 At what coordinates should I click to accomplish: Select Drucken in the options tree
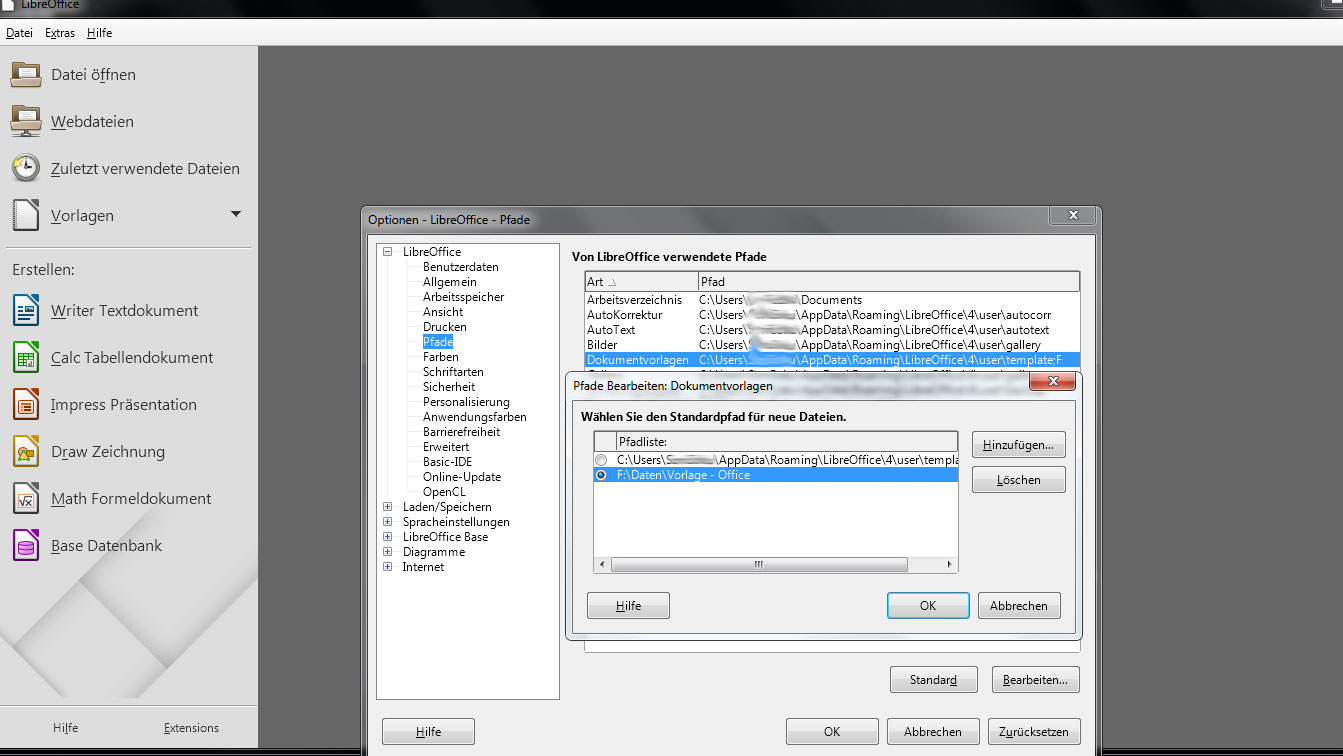pyautogui.click(x=445, y=327)
